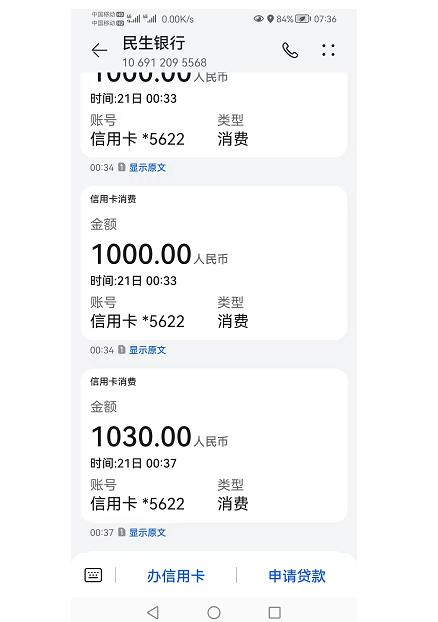Viewport: 438px width, 622px height.
Task: Select the middle 1000.00 人民币 transaction card
Action: tap(214, 263)
